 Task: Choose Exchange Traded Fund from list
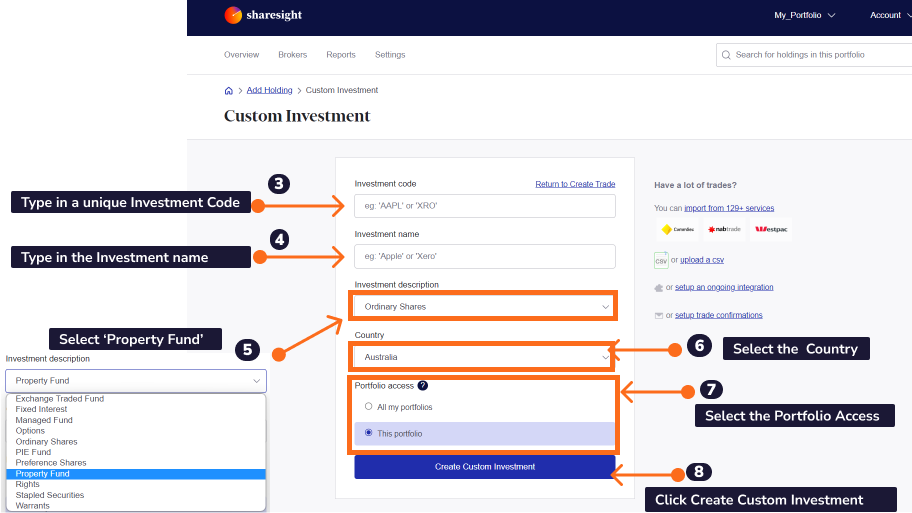136,399
